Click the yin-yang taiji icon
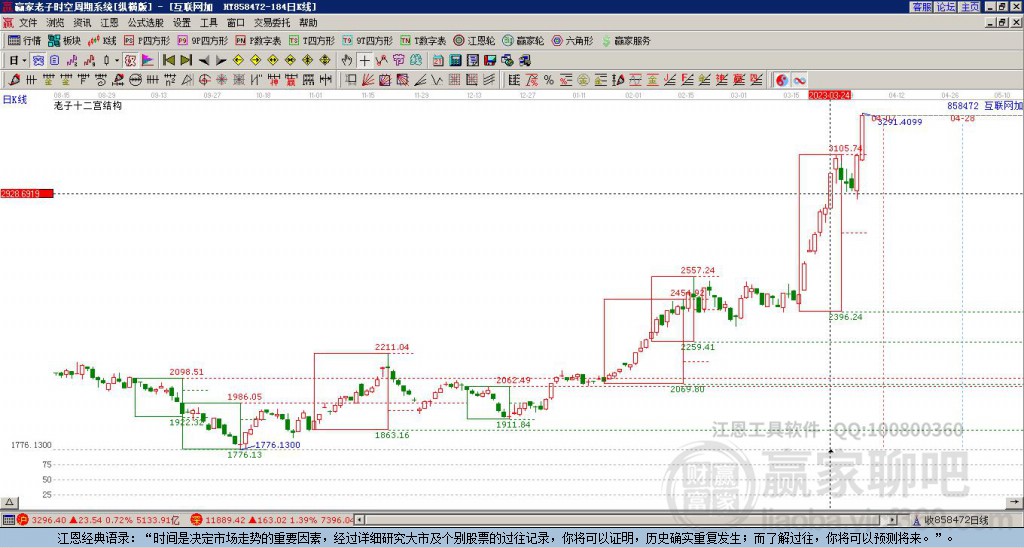 (782, 80)
